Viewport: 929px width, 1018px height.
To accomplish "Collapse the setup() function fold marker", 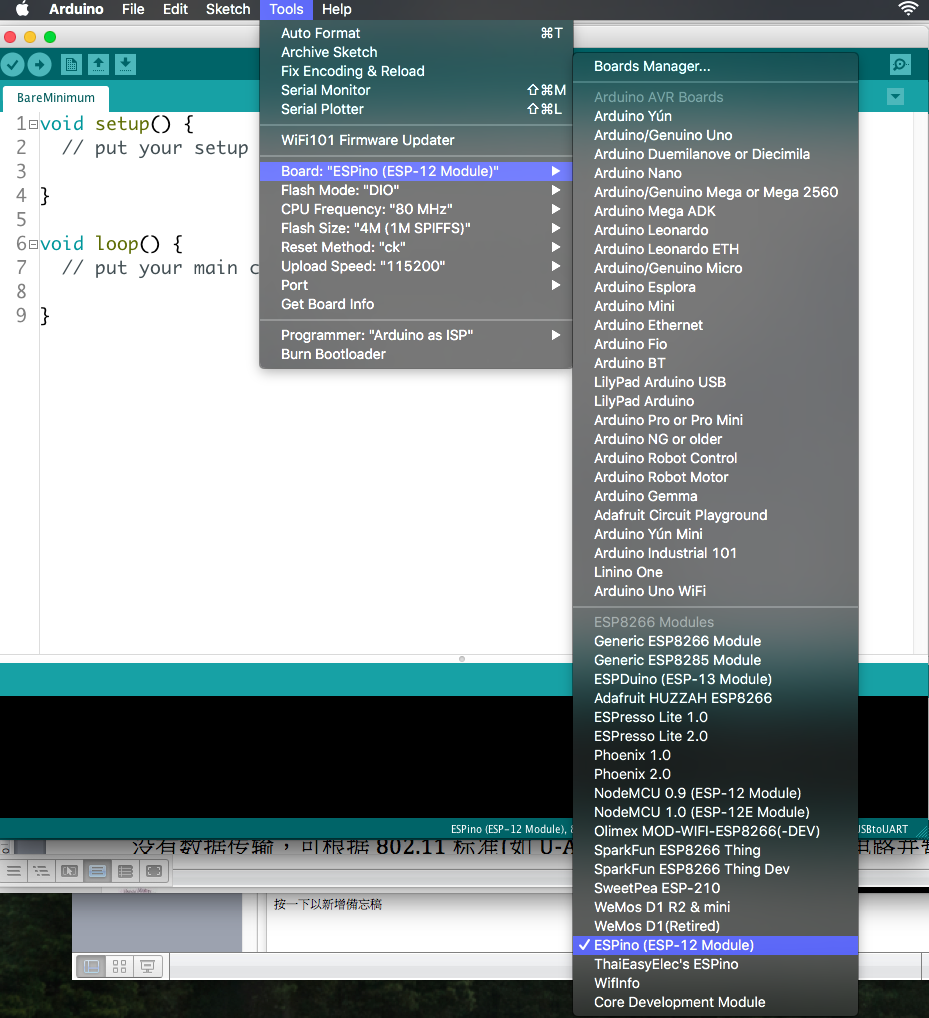I will [x=33, y=124].
